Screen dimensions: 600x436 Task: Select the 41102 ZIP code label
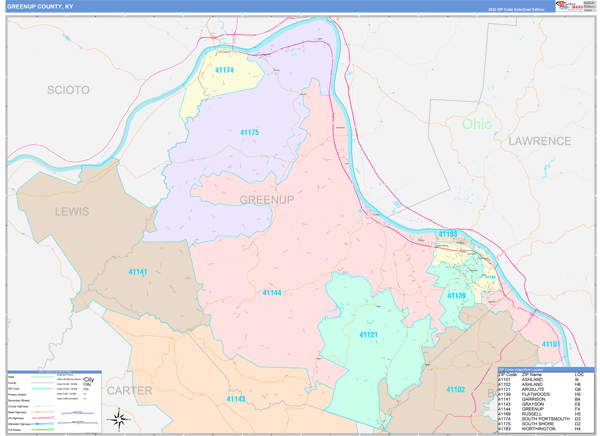(455, 389)
